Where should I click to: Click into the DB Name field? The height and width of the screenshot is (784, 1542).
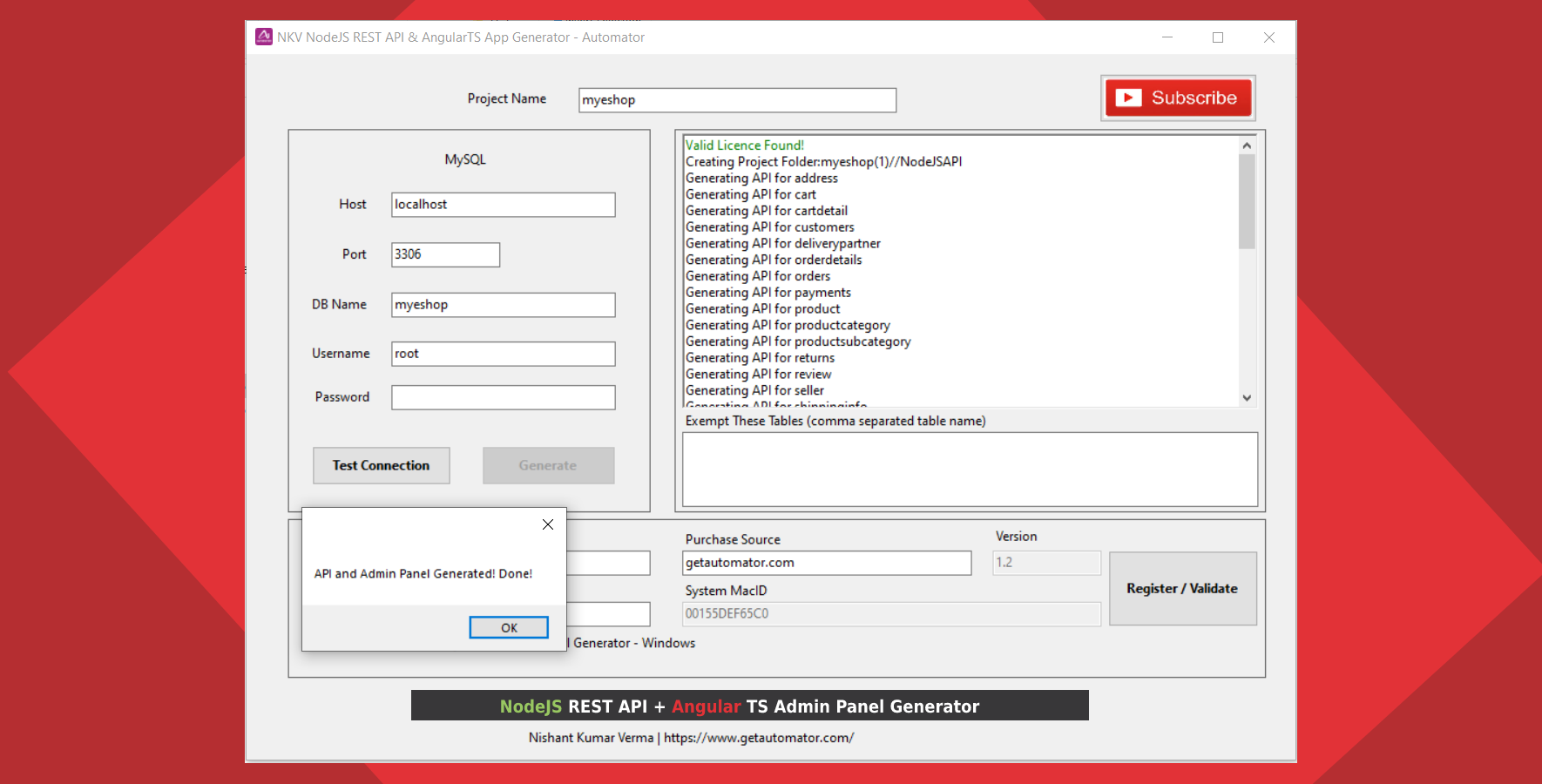(504, 305)
